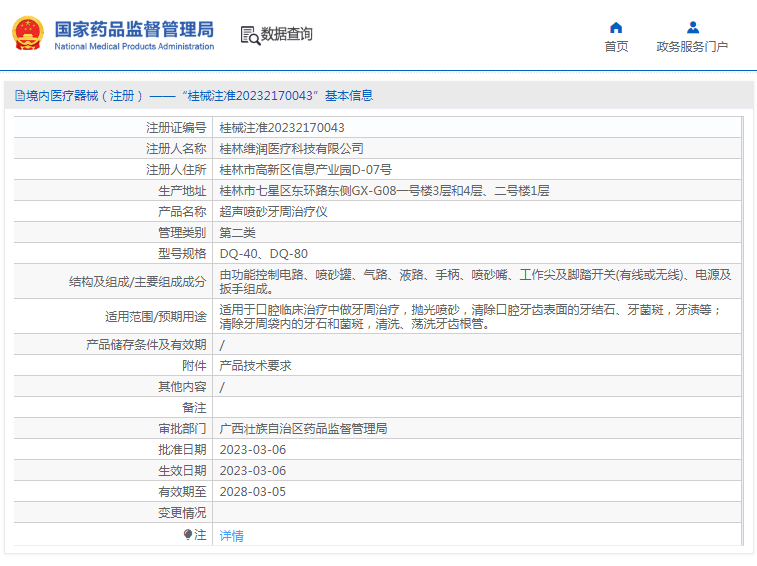Select model spec DQ-40、DQ-80
The height and width of the screenshot is (566, 757).
[264, 254]
